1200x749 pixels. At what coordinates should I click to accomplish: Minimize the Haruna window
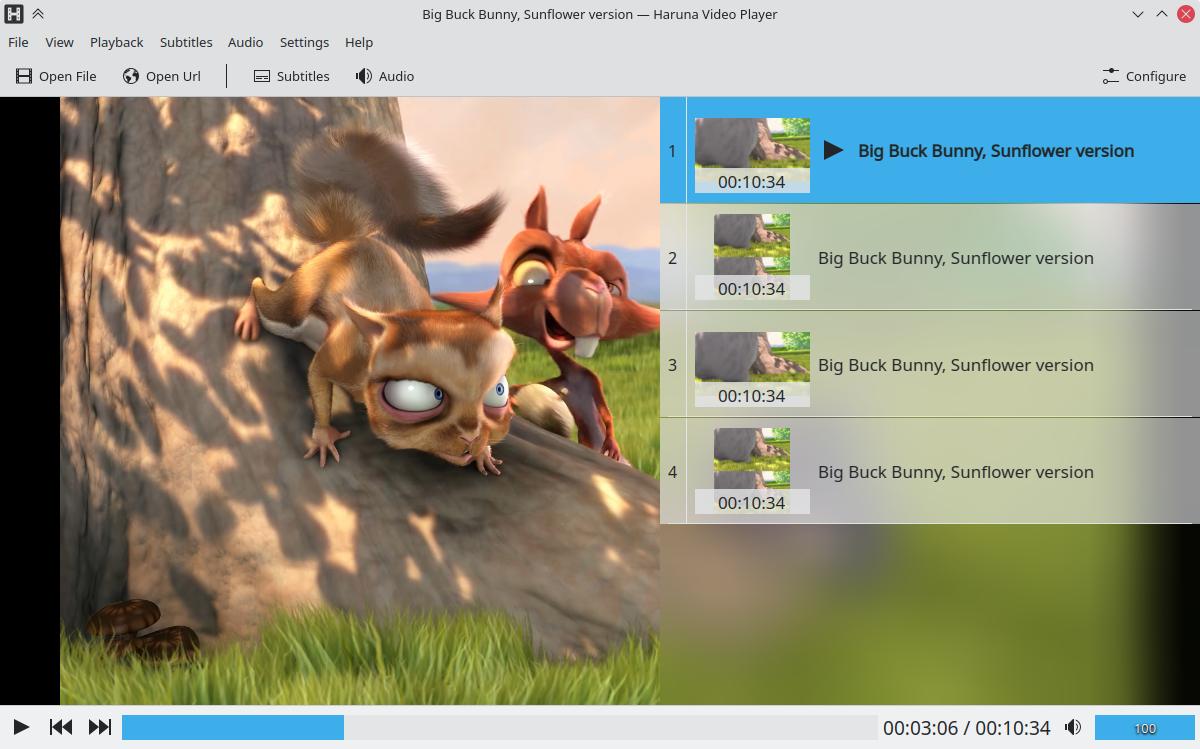click(1138, 14)
